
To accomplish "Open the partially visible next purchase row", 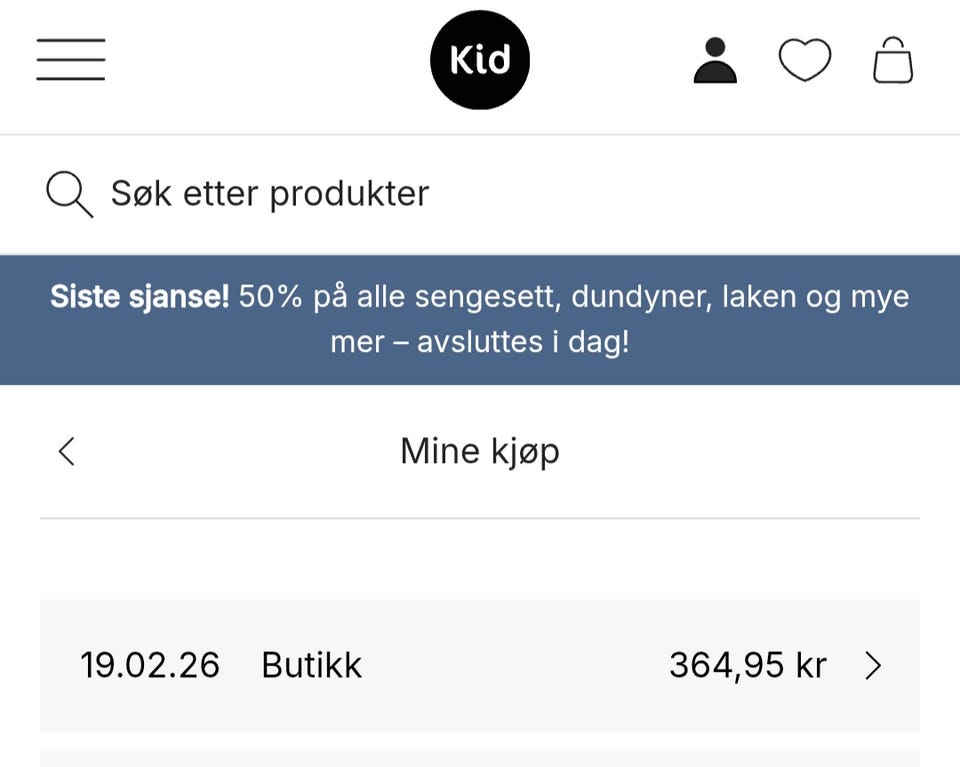I will pos(480,759).
